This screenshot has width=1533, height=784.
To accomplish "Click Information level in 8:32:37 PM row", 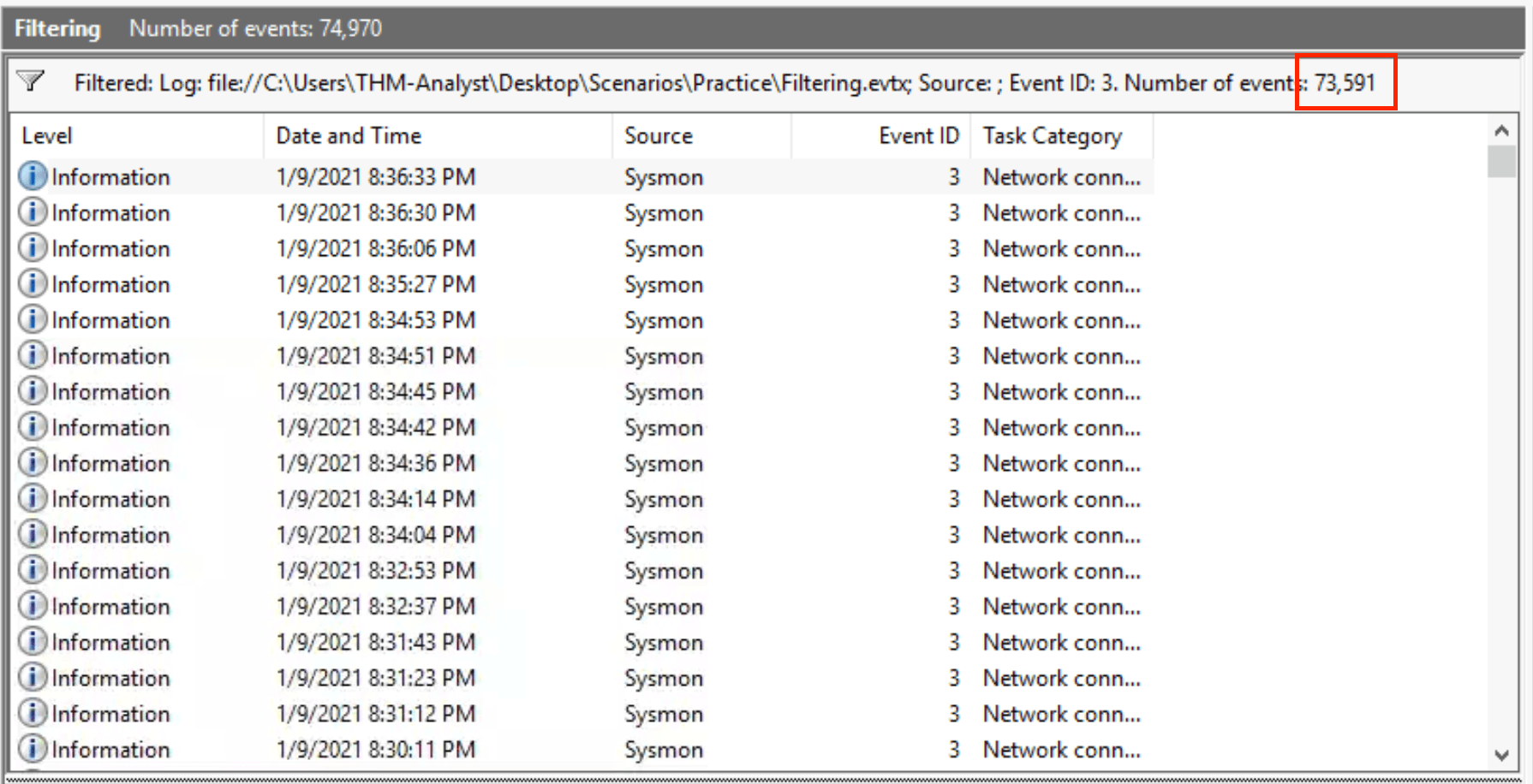I will 110,606.
